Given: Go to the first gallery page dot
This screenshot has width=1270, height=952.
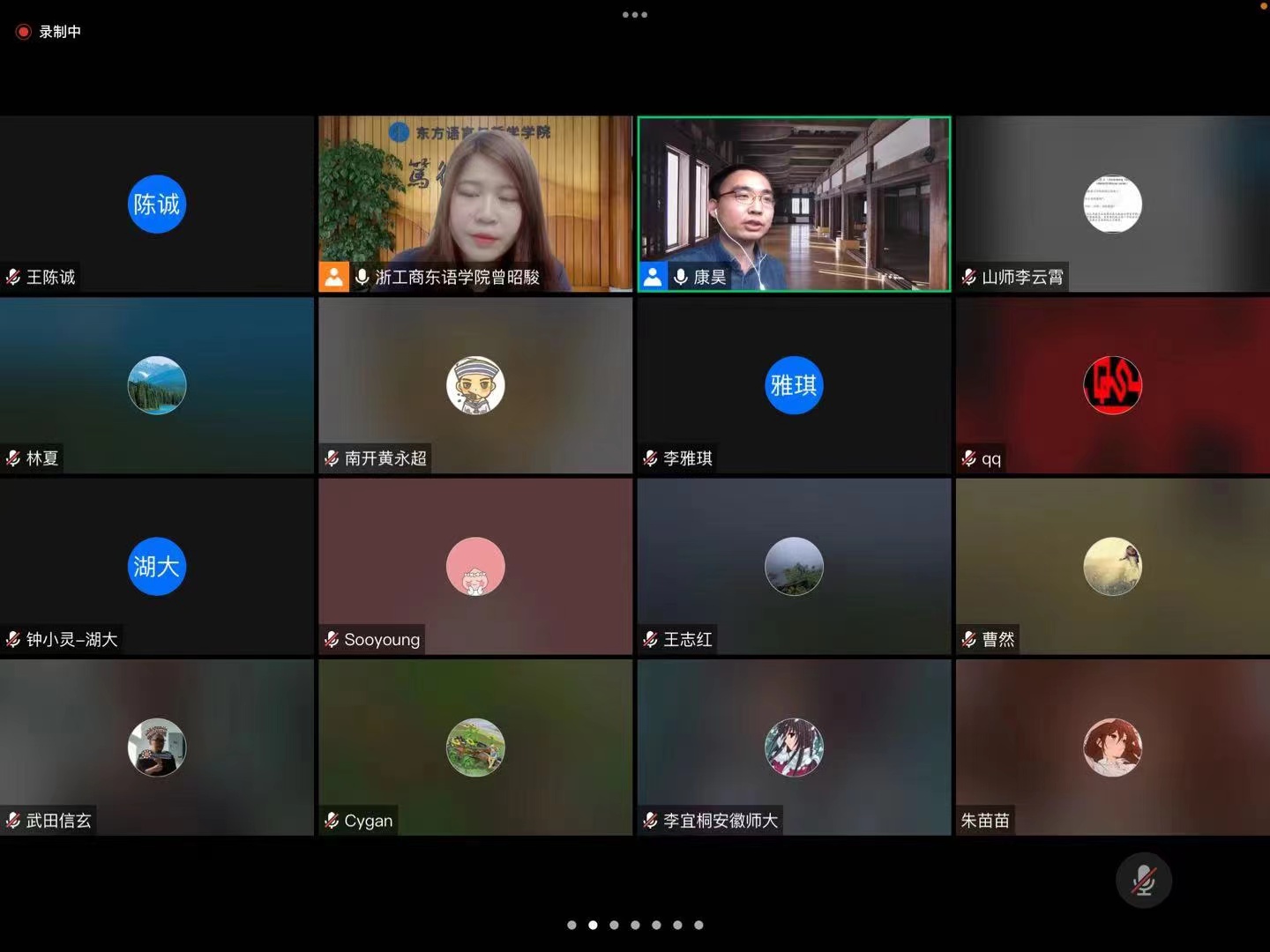Looking at the screenshot, I should pos(571,925).
